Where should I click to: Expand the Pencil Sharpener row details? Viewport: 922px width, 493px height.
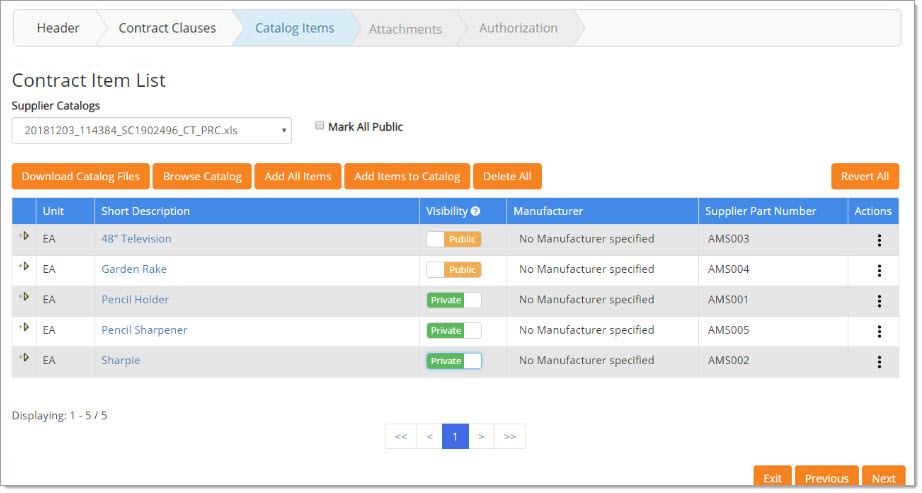(x=24, y=328)
